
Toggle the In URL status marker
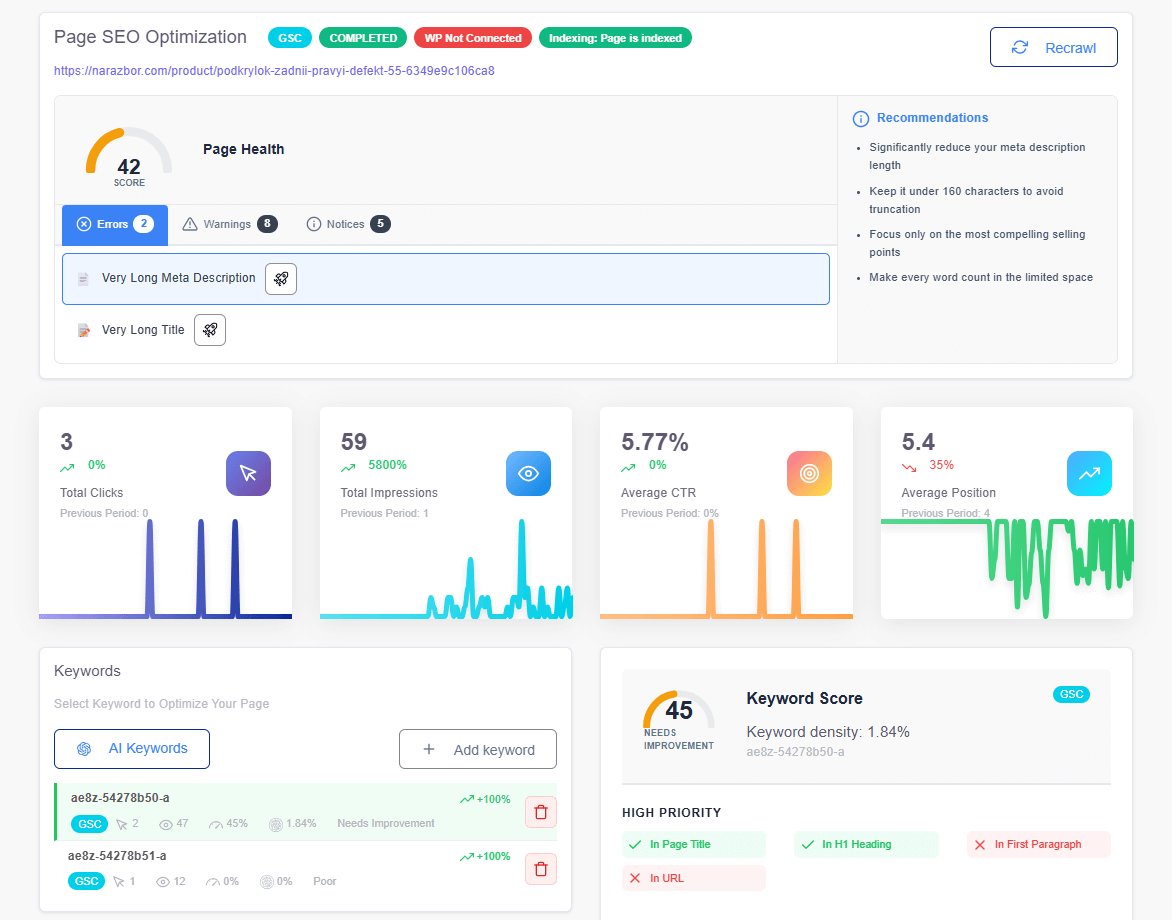(x=693, y=878)
